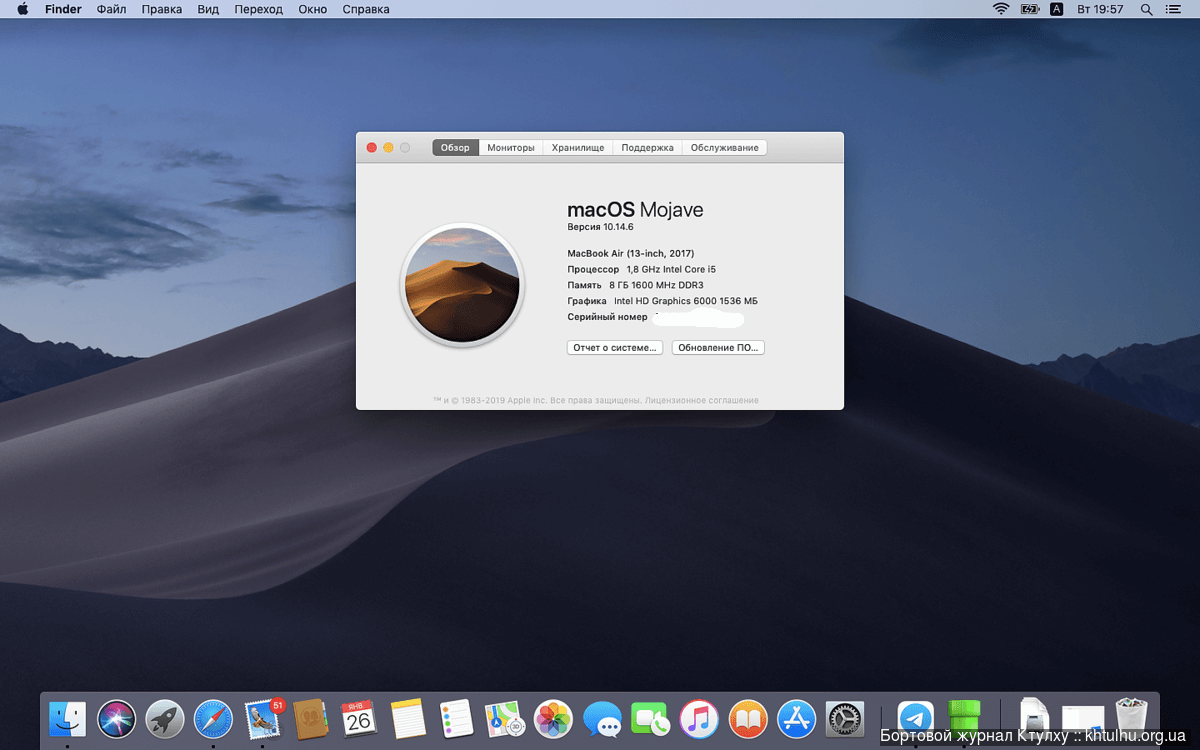This screenshot has width=1200, height=750.
Task: Open Notes app in dock
Action: click(x=408, y=718)
